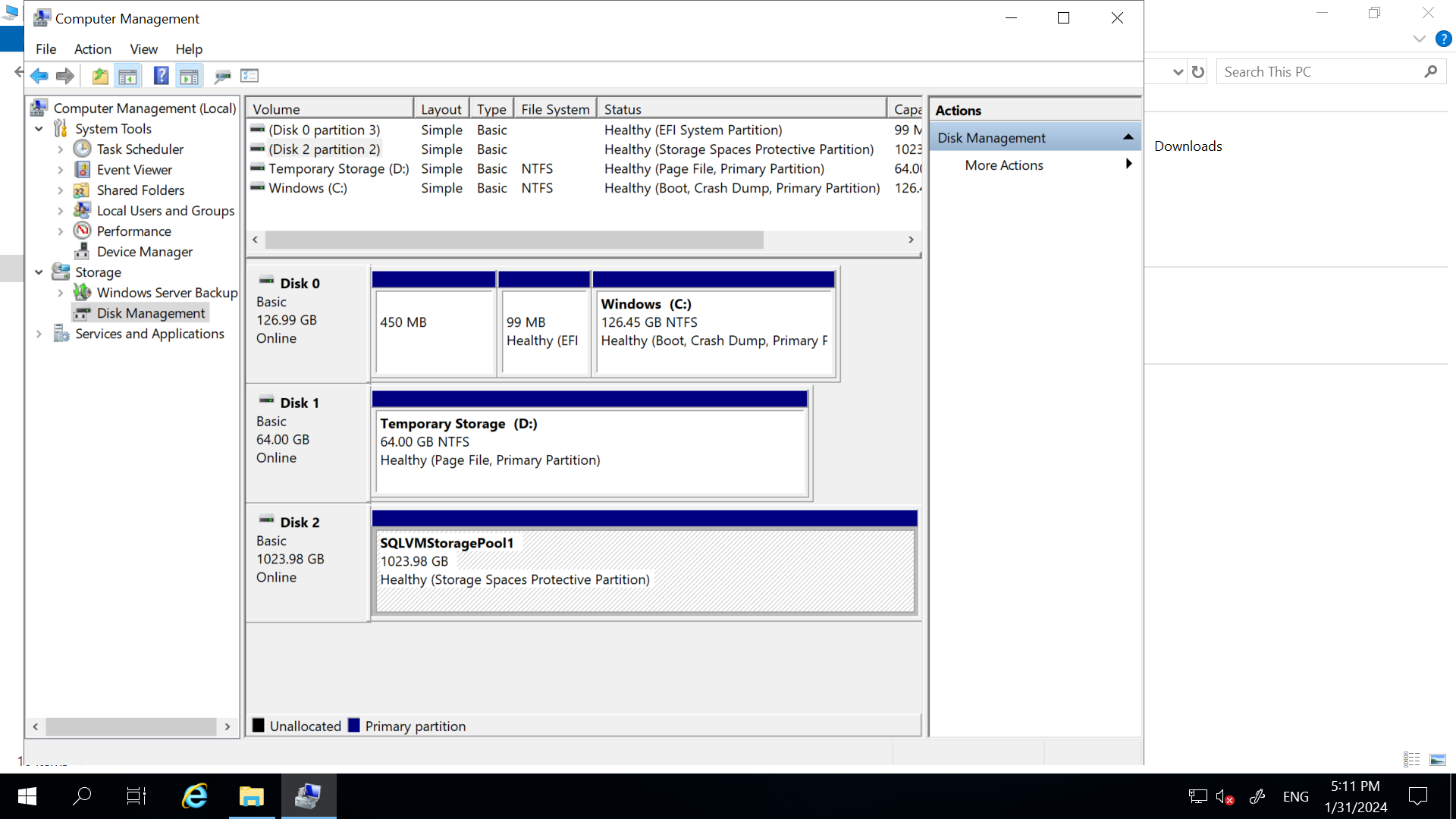Screen dimensions: 1456x819
Task: Click the More Actions button
Action: tap(1004, 164)
